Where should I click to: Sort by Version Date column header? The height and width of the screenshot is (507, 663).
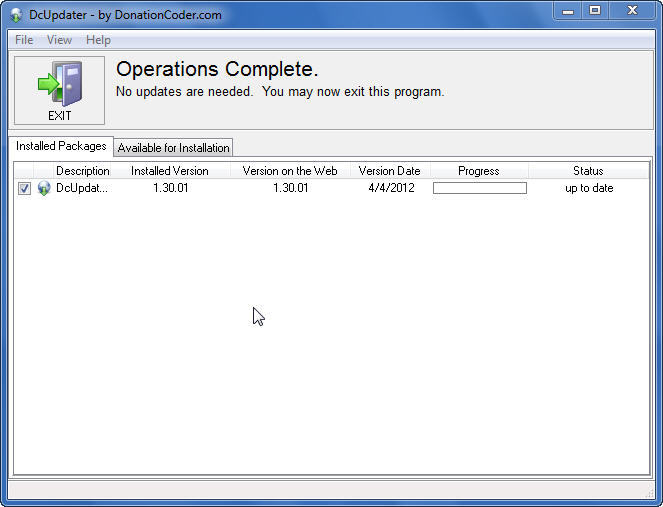click(389, 171)
